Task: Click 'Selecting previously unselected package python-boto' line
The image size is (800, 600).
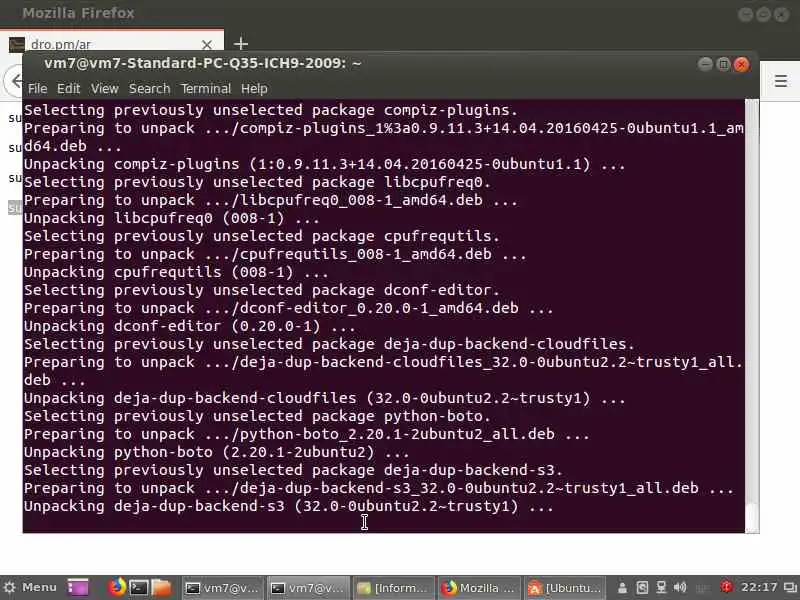Action: (257, 416)
